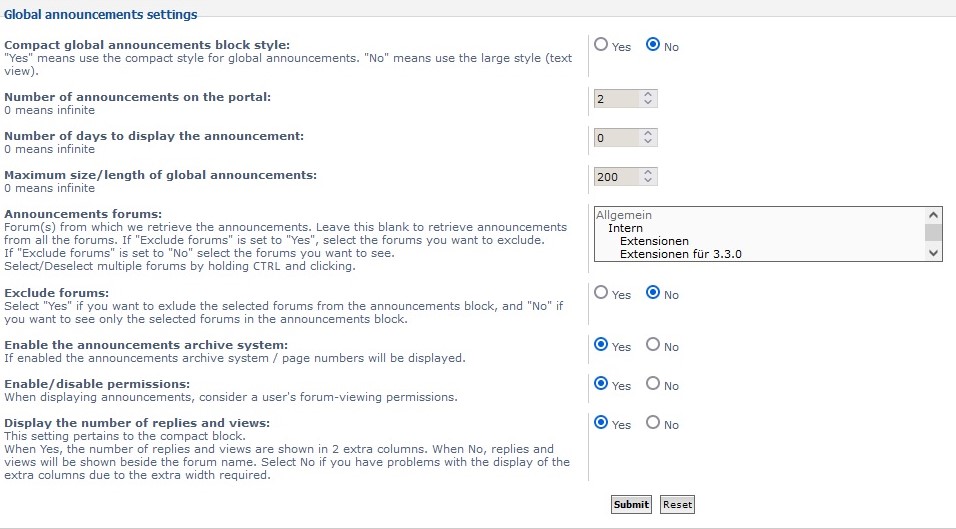Viewport: 956px width, 529px height.
Task: Select Yes for compact global announcements style
Action: pos(601,45)
